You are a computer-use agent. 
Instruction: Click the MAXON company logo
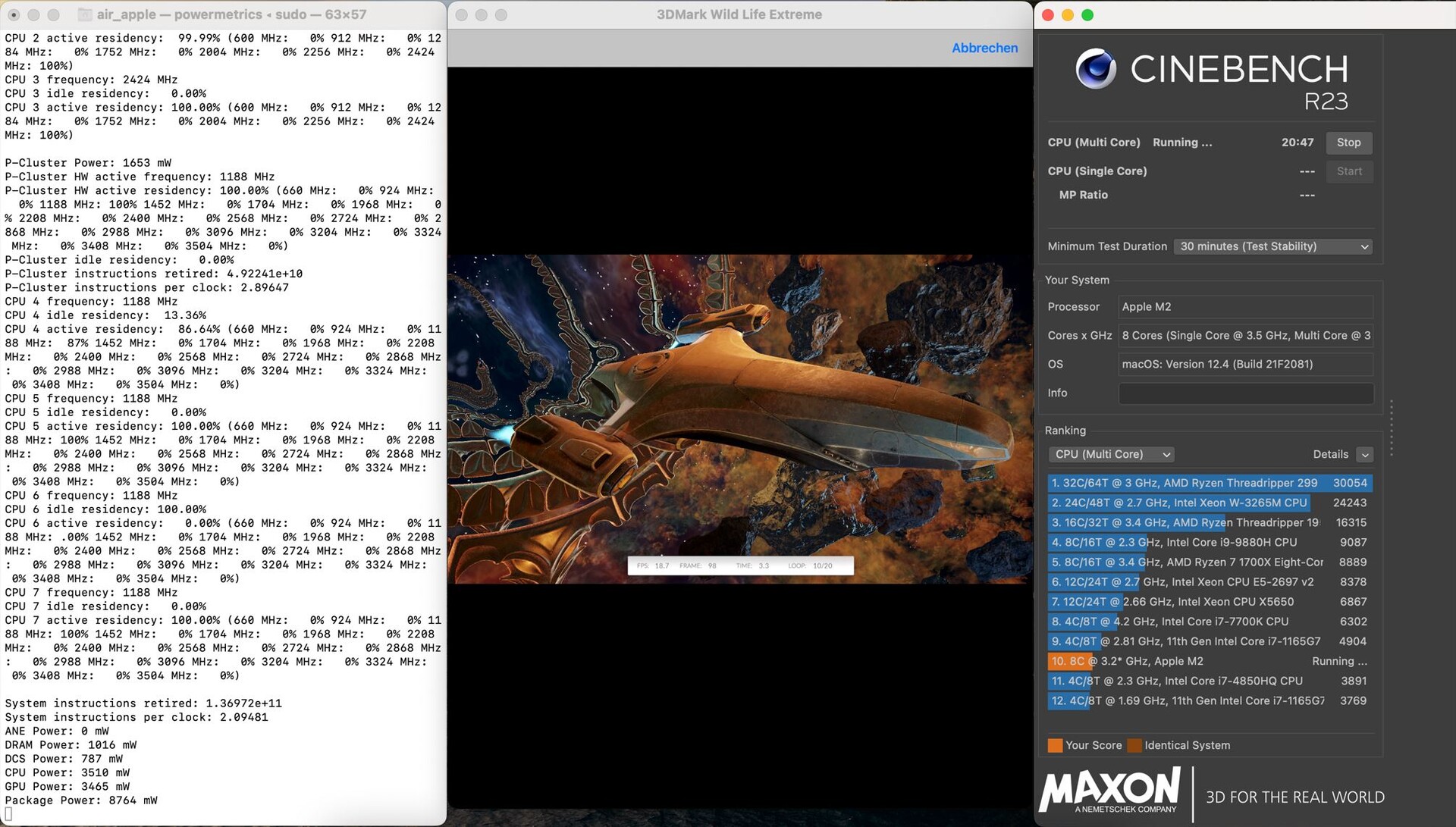tap(1110, 790)
